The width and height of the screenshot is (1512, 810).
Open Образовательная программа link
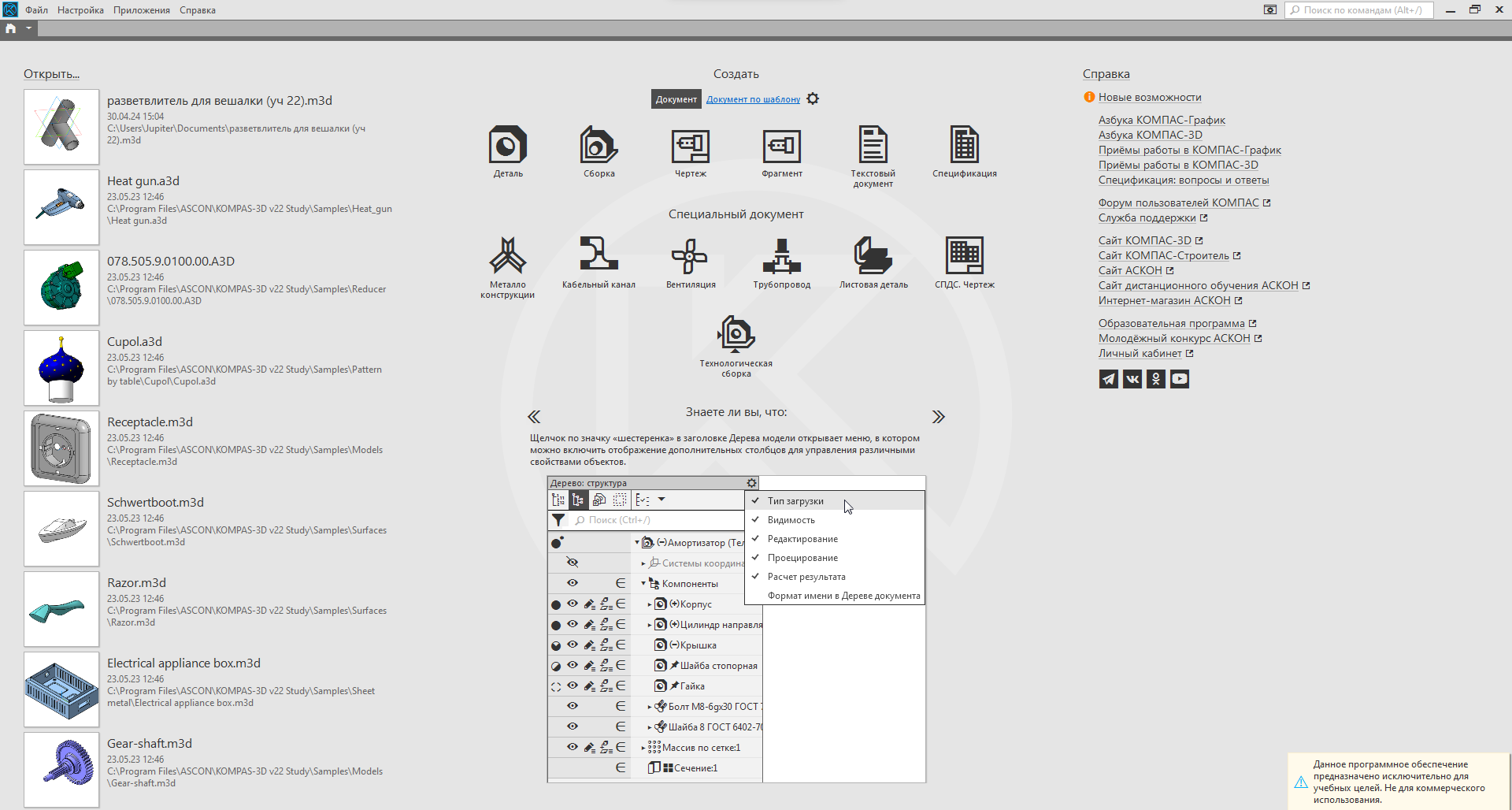(1172, 324)
